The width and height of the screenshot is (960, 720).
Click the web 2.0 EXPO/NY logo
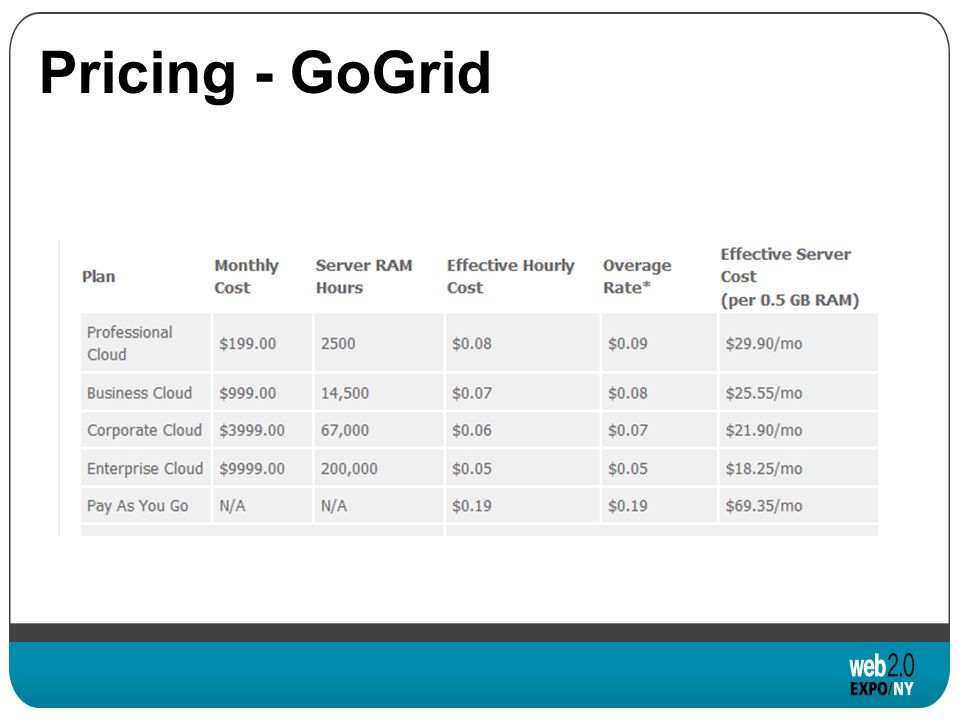click(881, 674)
